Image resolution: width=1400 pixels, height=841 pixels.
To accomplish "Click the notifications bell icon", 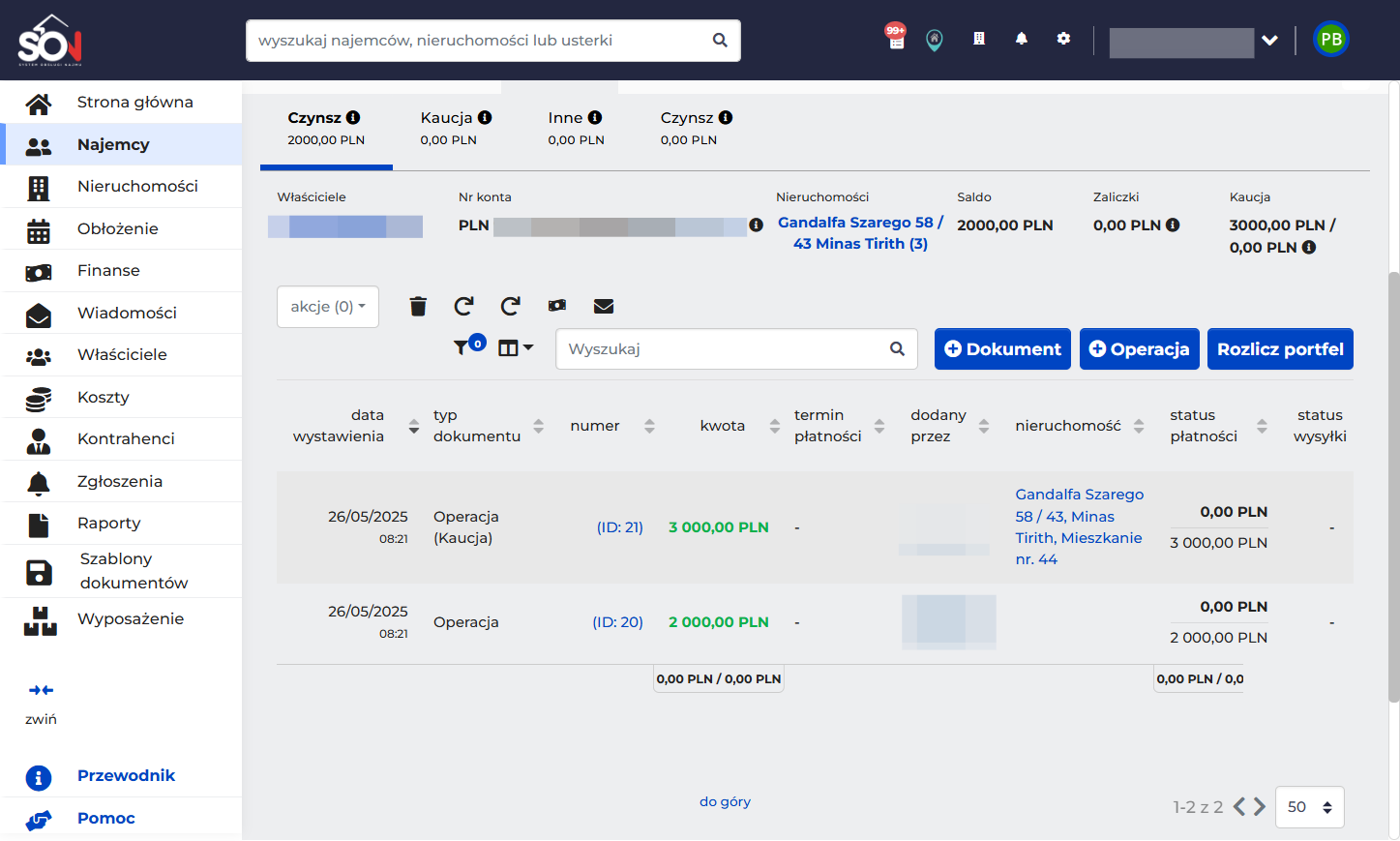I will [x=1021, y=39].
